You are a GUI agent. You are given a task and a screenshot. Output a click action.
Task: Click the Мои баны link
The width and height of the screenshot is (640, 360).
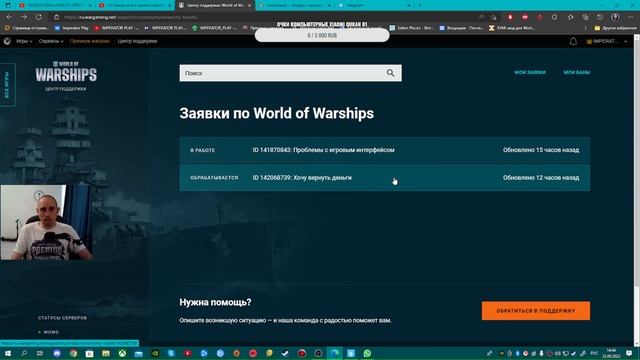tap(577, 72)
